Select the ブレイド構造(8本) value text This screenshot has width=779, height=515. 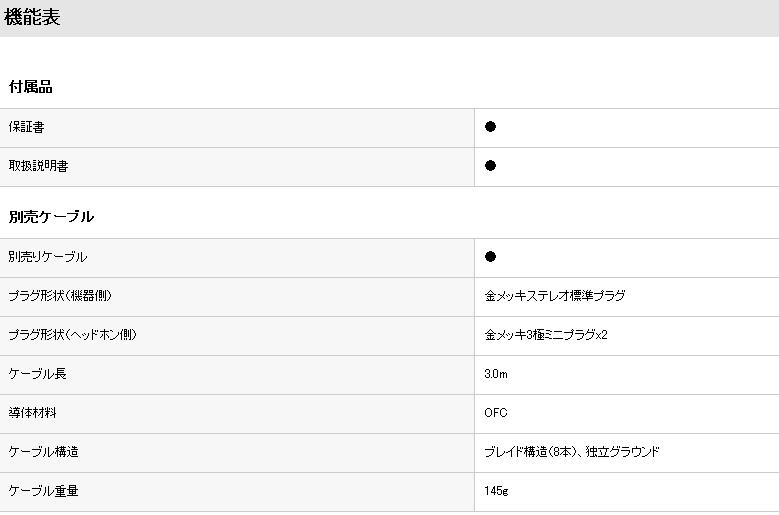530,452
